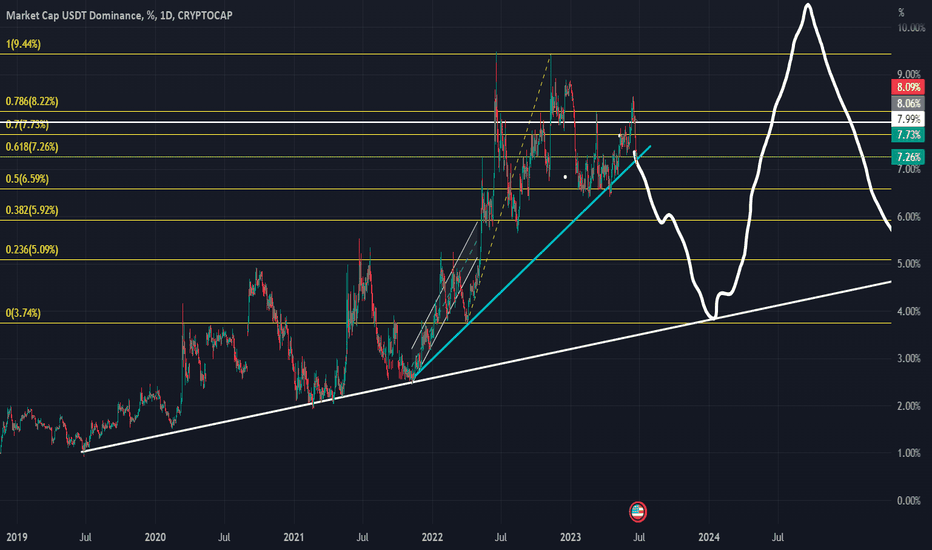Click the Fibonacci label 0(3.74%)
This screenshot has height=550, width=932.
[x=23, y=313]
